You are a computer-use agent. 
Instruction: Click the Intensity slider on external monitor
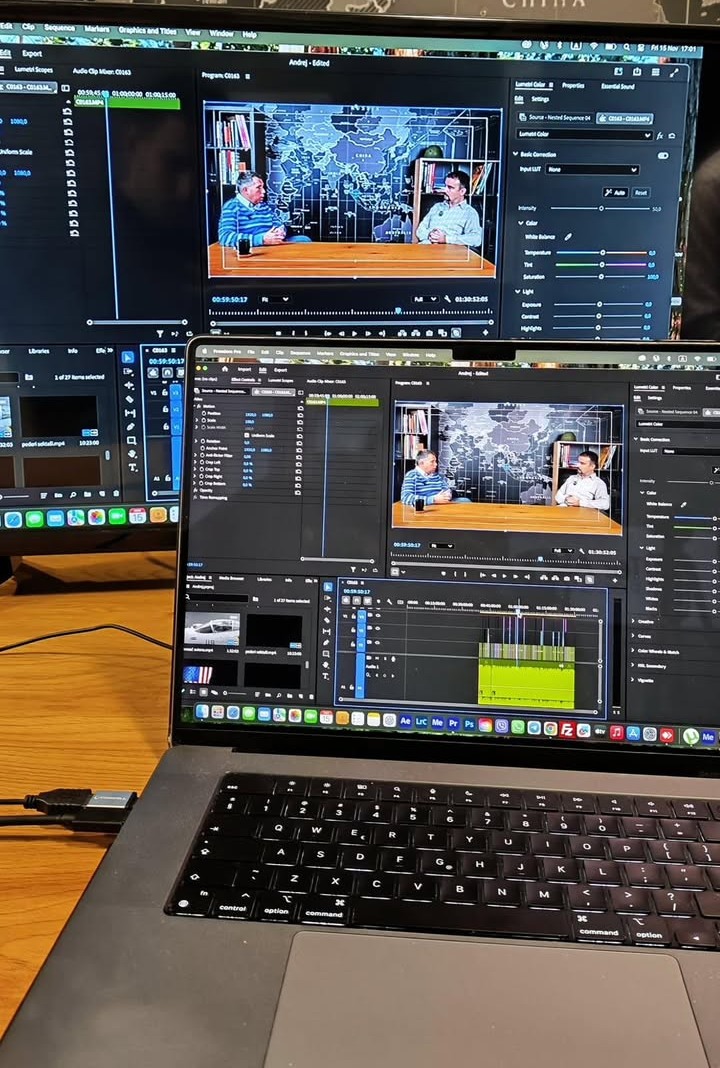[600, 208]
